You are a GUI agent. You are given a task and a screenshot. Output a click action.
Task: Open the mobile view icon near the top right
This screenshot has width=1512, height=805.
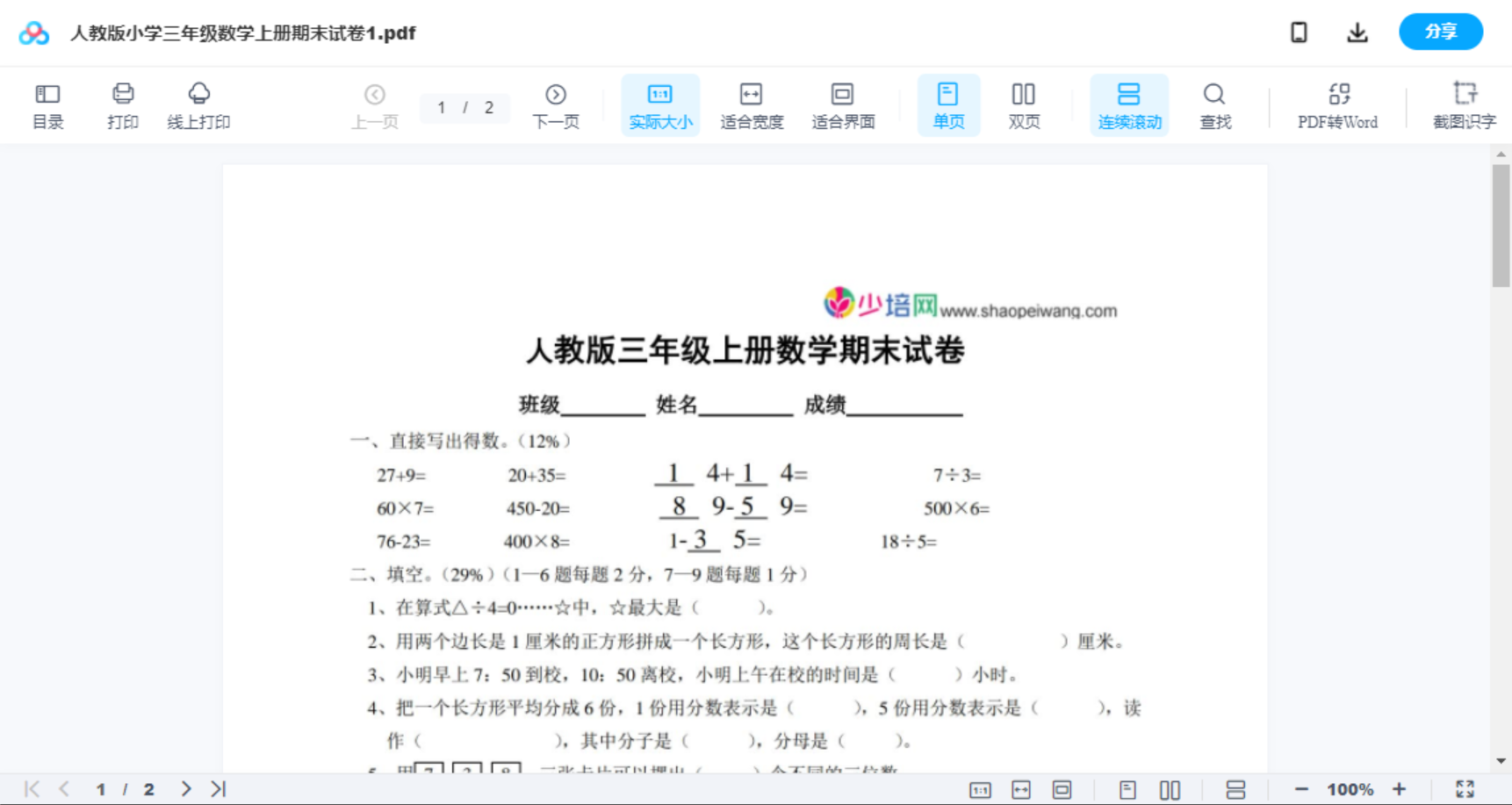[x=1299, y=32]
